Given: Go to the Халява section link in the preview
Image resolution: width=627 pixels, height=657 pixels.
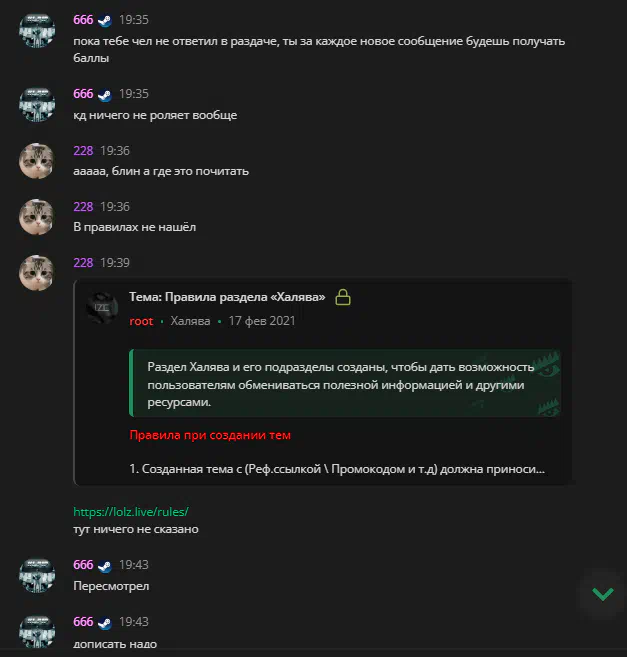Looking at the screenshot, I should [x=190, y=321].
